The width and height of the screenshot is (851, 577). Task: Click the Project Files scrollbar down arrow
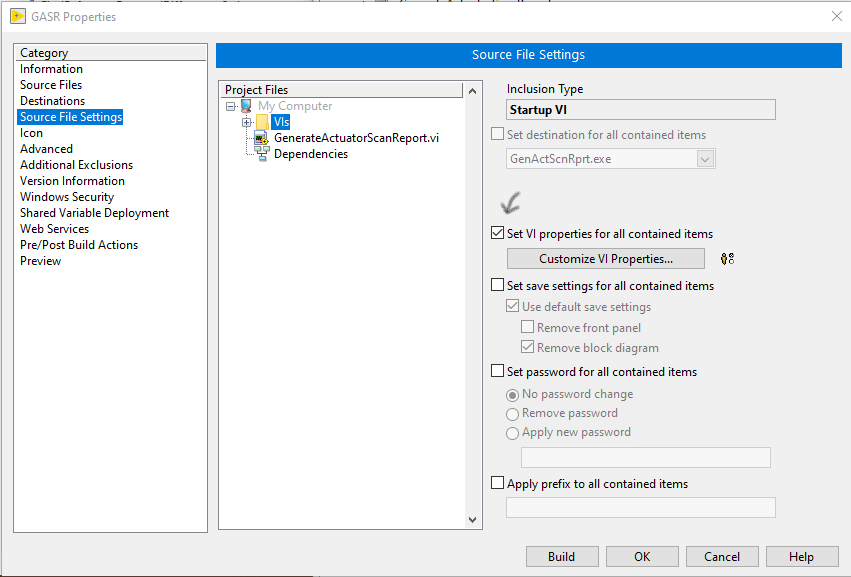(x=471, y=519)
